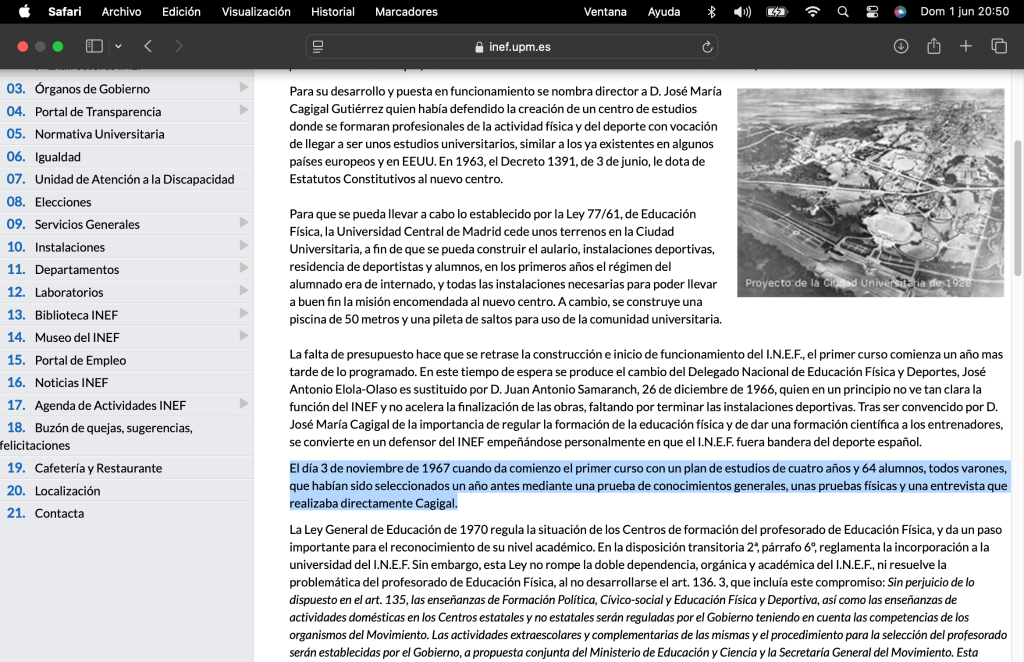Show the tab overview
This screenshot has height=662, width=1024.
click(999, 46)
